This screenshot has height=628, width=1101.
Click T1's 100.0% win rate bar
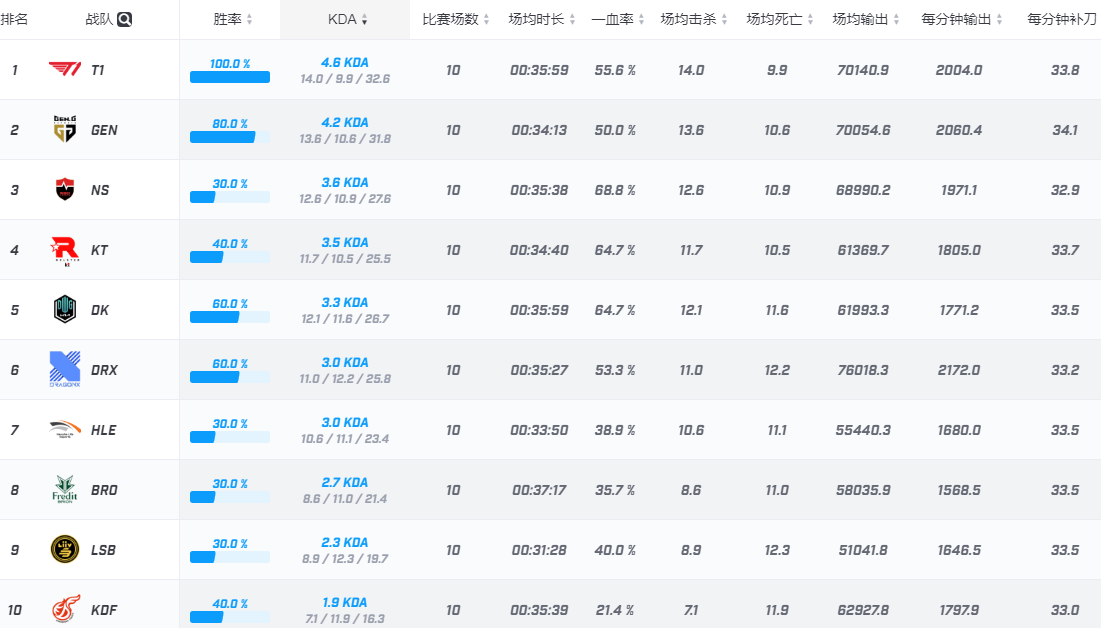pyautogui.click(x=230, y=77)
